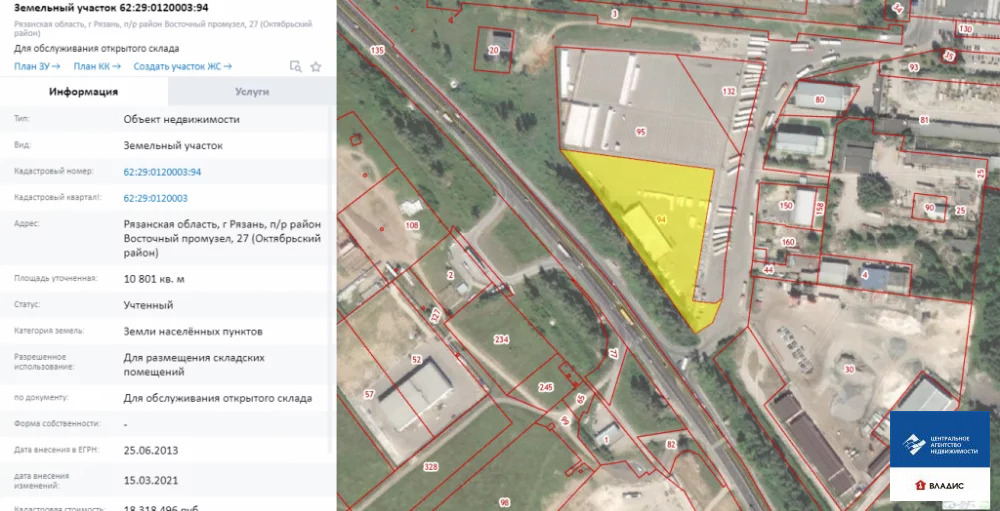This screenshot has width=1000, height=511.
Task: Select parcel 245 on the map
Action: (x=545, y=386)
